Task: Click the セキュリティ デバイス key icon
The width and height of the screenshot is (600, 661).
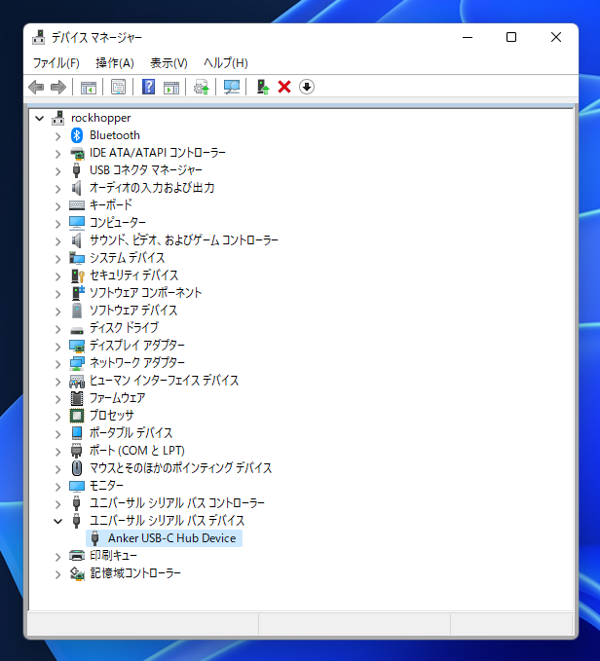Action: click(x=77, y=276)
